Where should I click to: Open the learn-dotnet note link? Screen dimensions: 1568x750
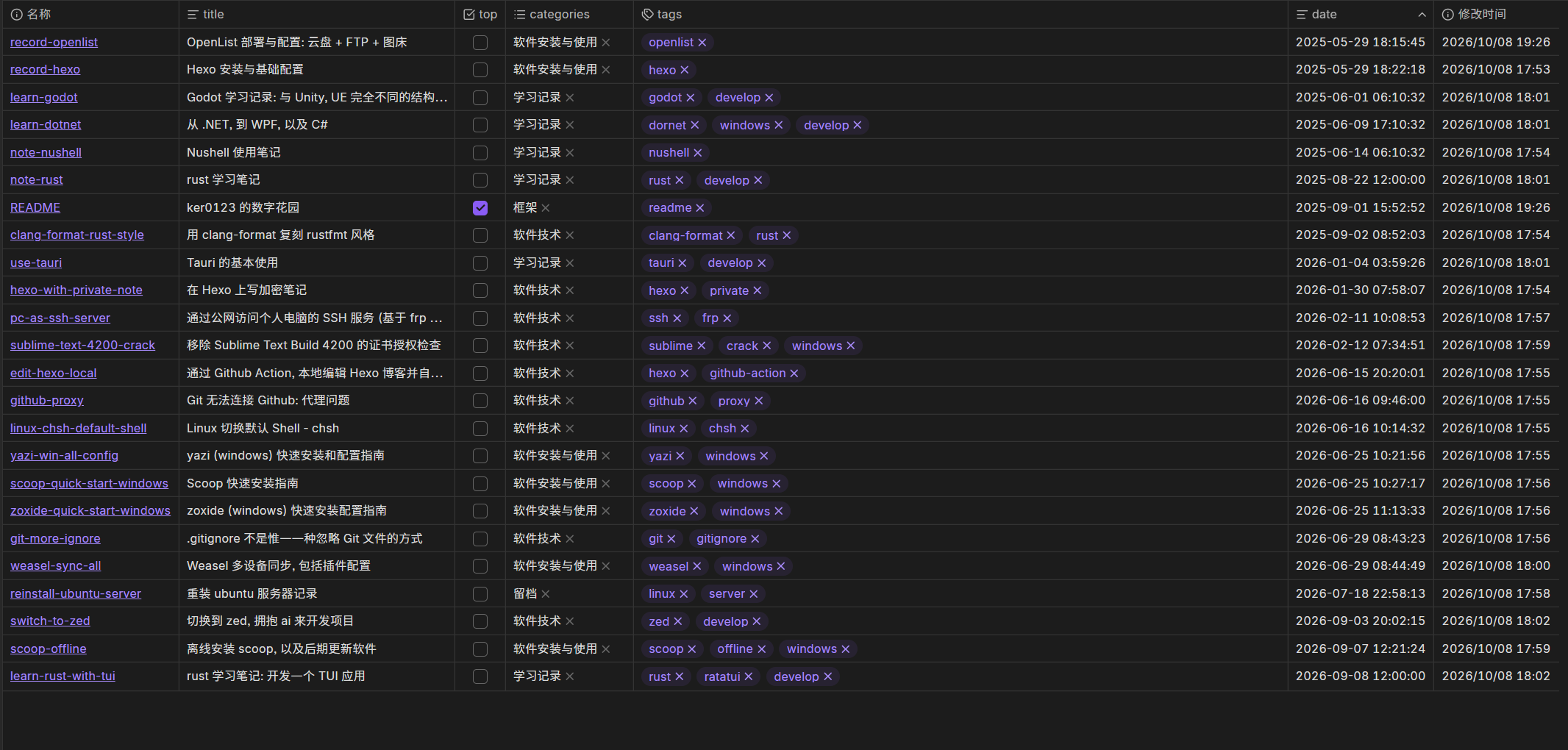point(46,125)
